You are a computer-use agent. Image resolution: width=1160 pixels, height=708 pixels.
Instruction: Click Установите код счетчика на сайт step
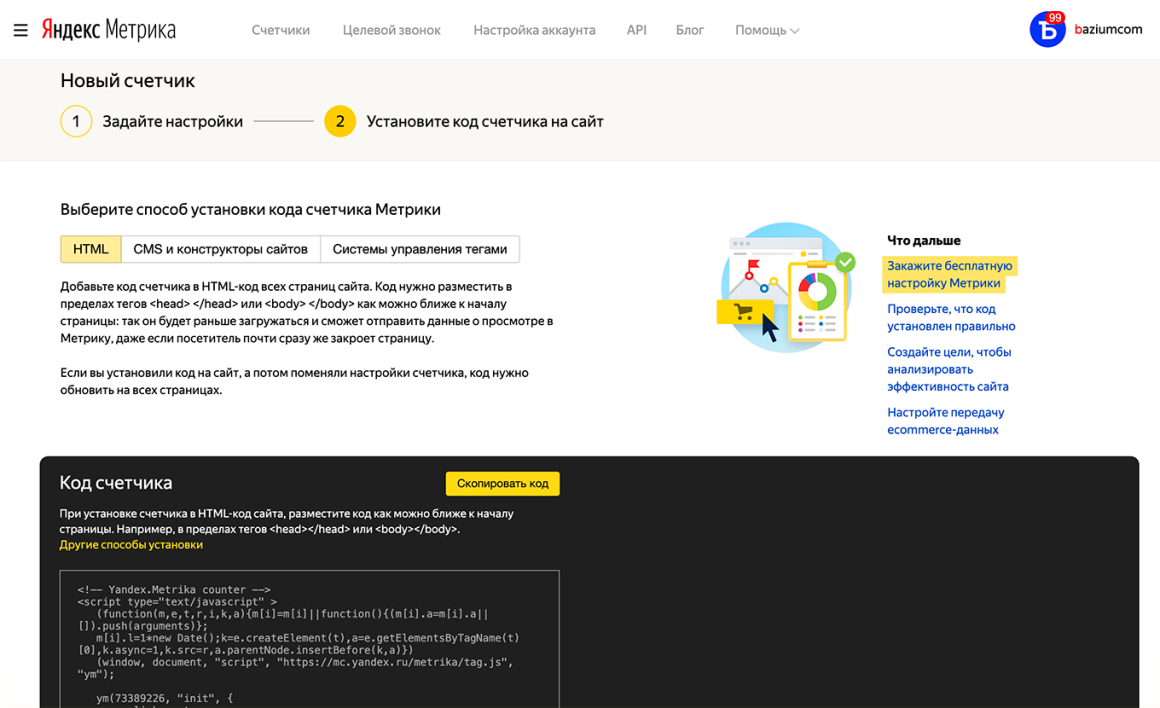coord(485,121)
